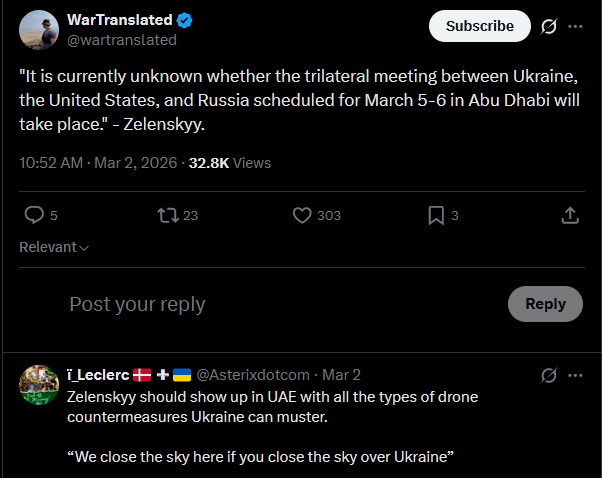Share the tweet via share icon
Image resolution: width=602 pixels, height=478 pixels.
pyautogui.click(x=570, y=215)
